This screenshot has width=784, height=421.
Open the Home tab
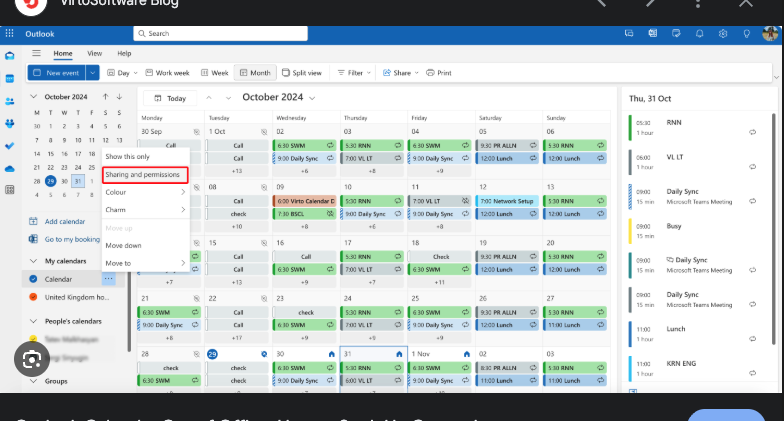click(63, 53)
